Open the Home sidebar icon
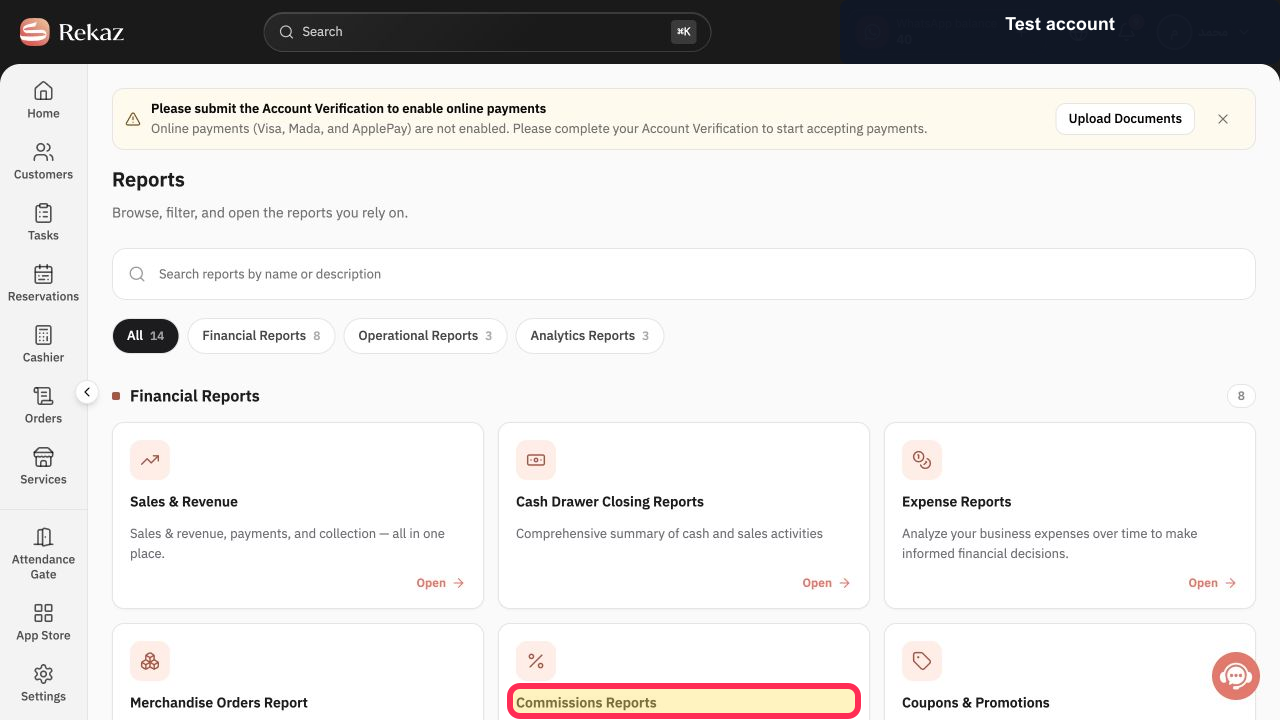Viewport: 1280px width, 720px height. pos(43,92)
